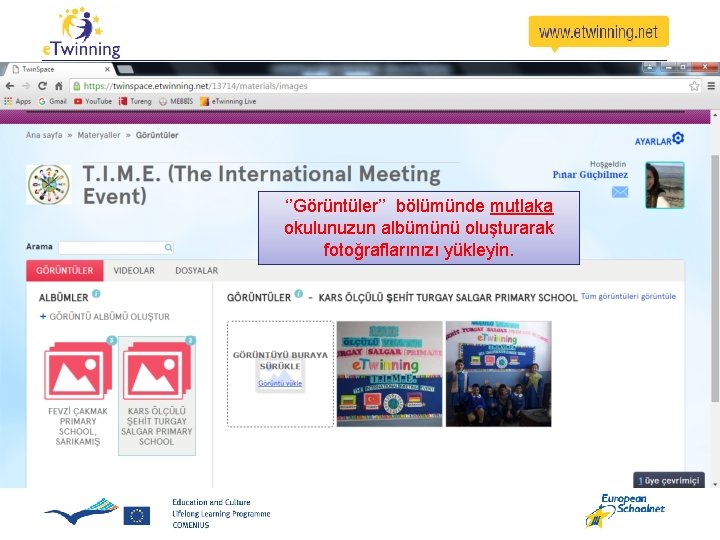Click the search magnifier icon
Image resolution: width=720 pixels, height=540 pixels.
pyautogui.click(x=169, y=248)
